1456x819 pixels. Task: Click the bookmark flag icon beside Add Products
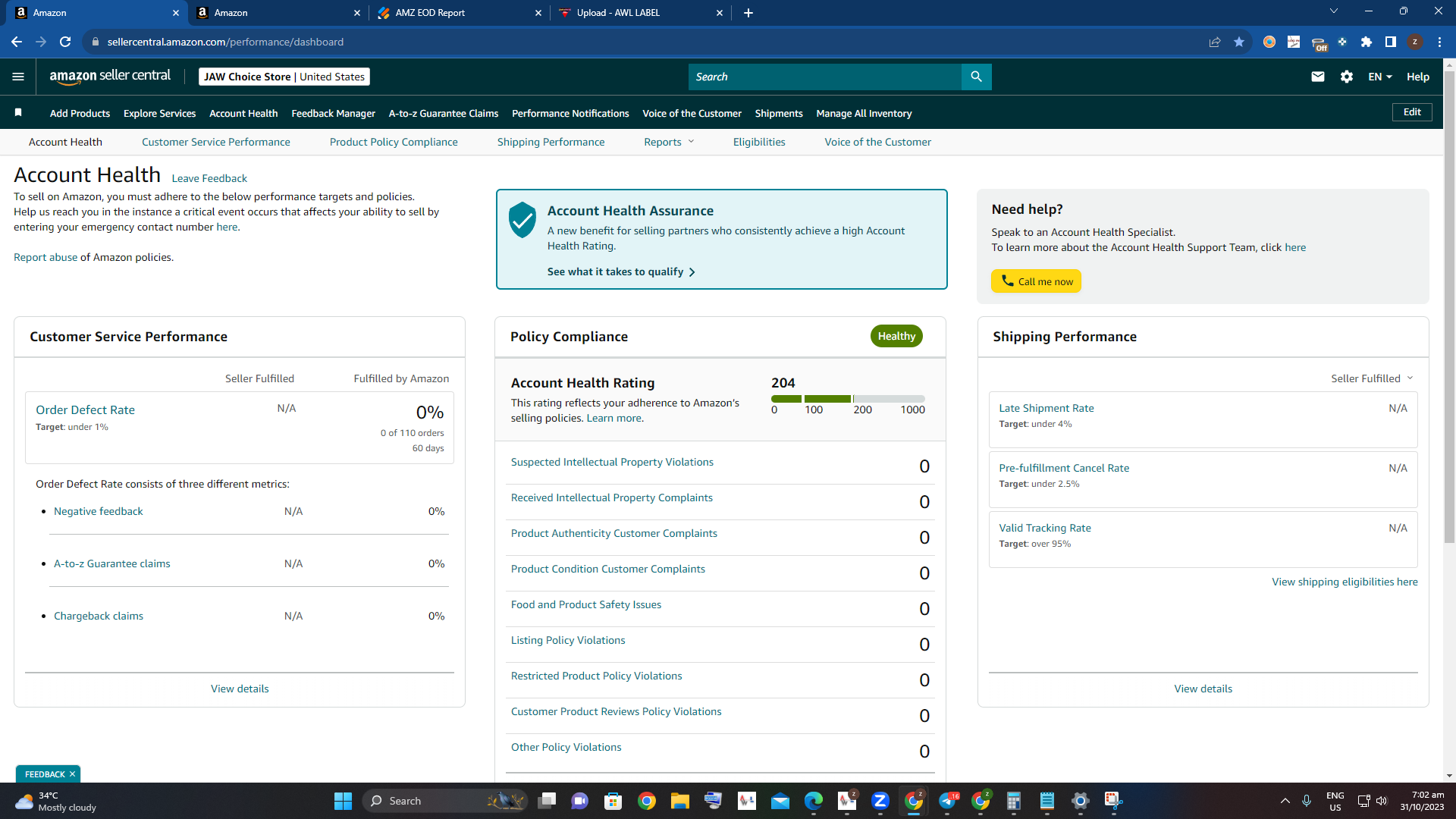point(18,113)
